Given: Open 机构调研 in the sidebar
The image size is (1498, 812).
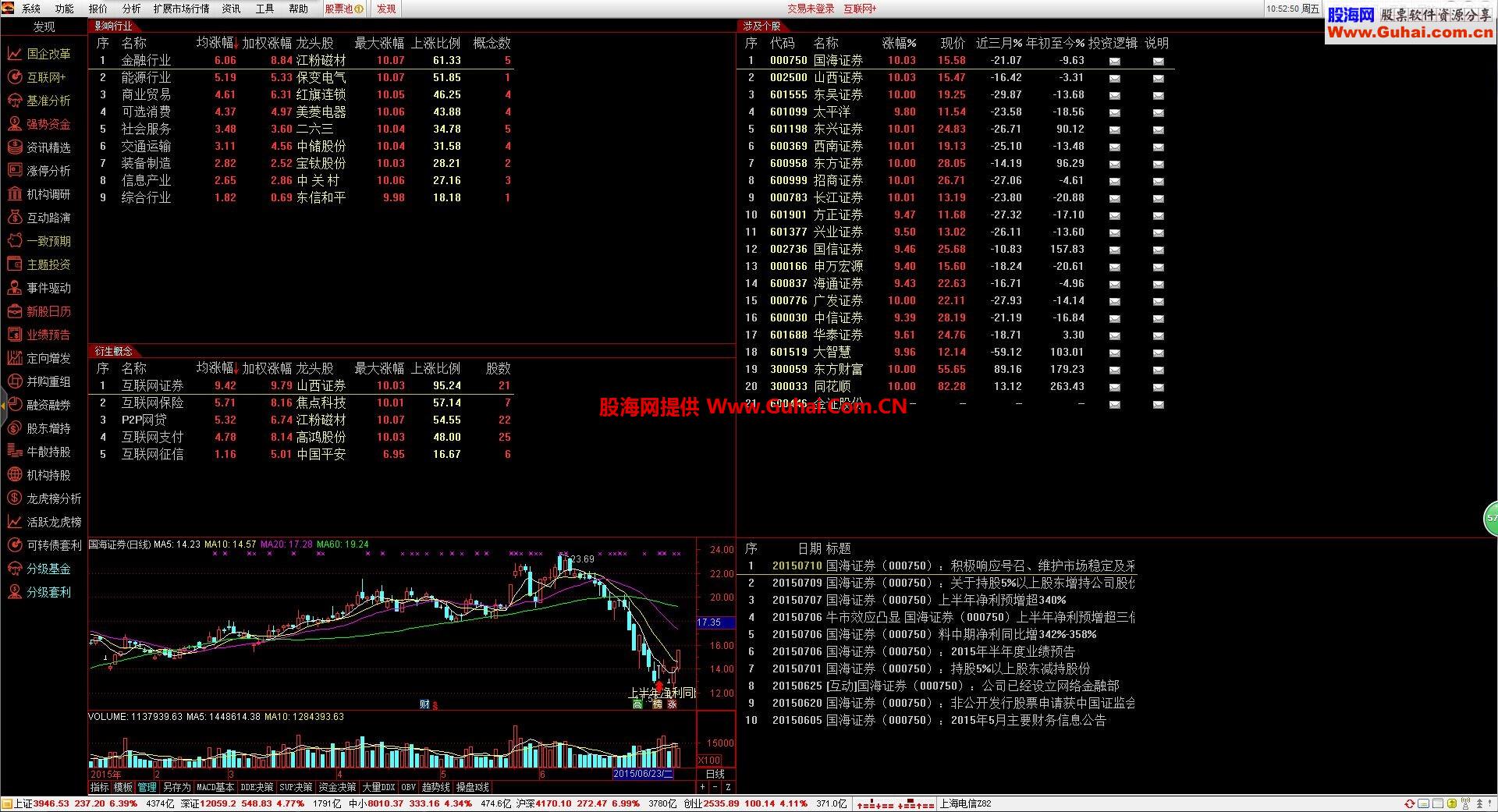Looking at the screenshot, I should tap(39, 194).
